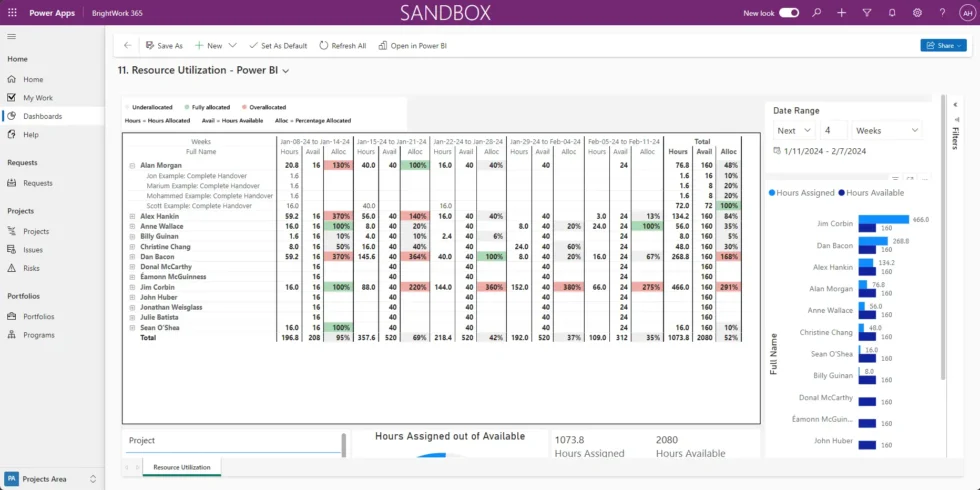Click the Hours Assigned legend color dot

771,192
